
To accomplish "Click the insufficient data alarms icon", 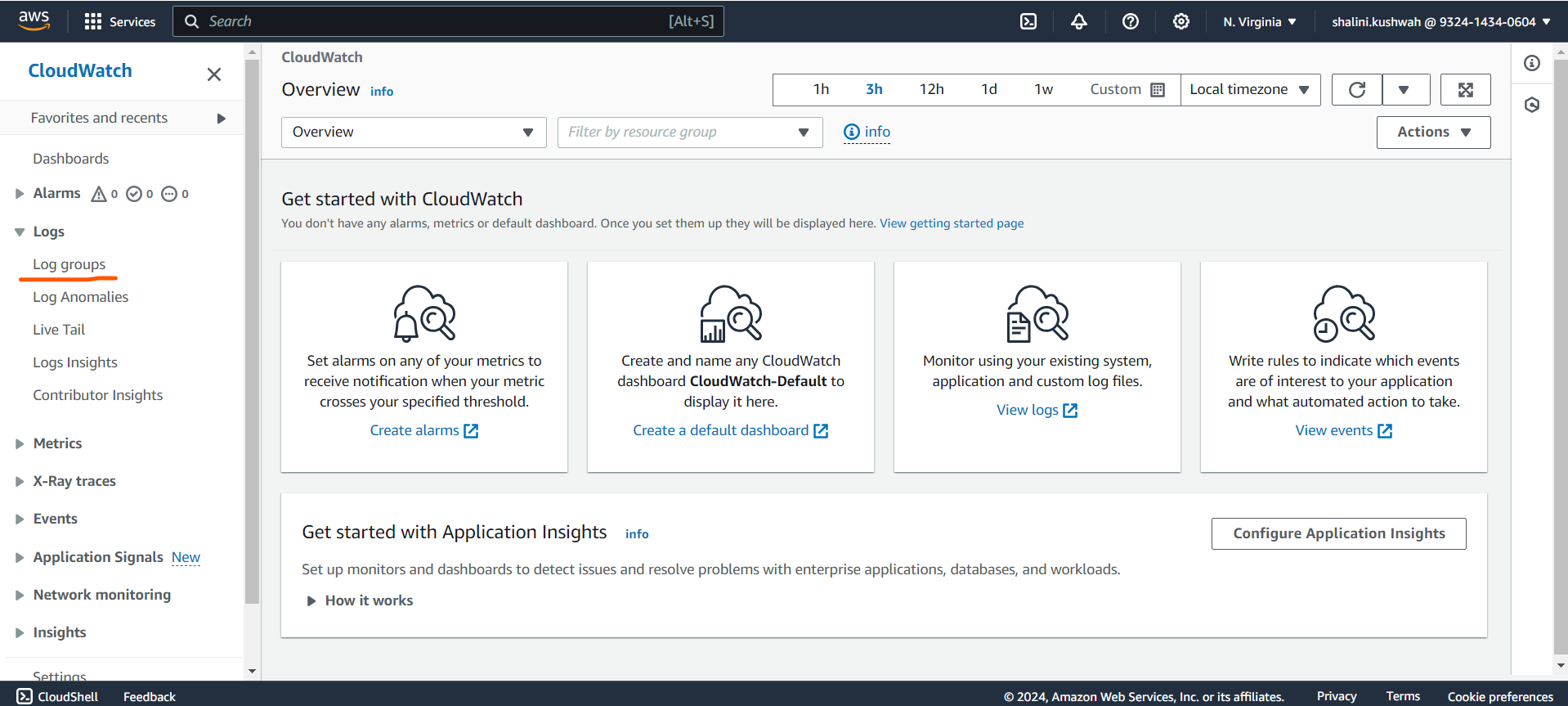I will 169,194.
